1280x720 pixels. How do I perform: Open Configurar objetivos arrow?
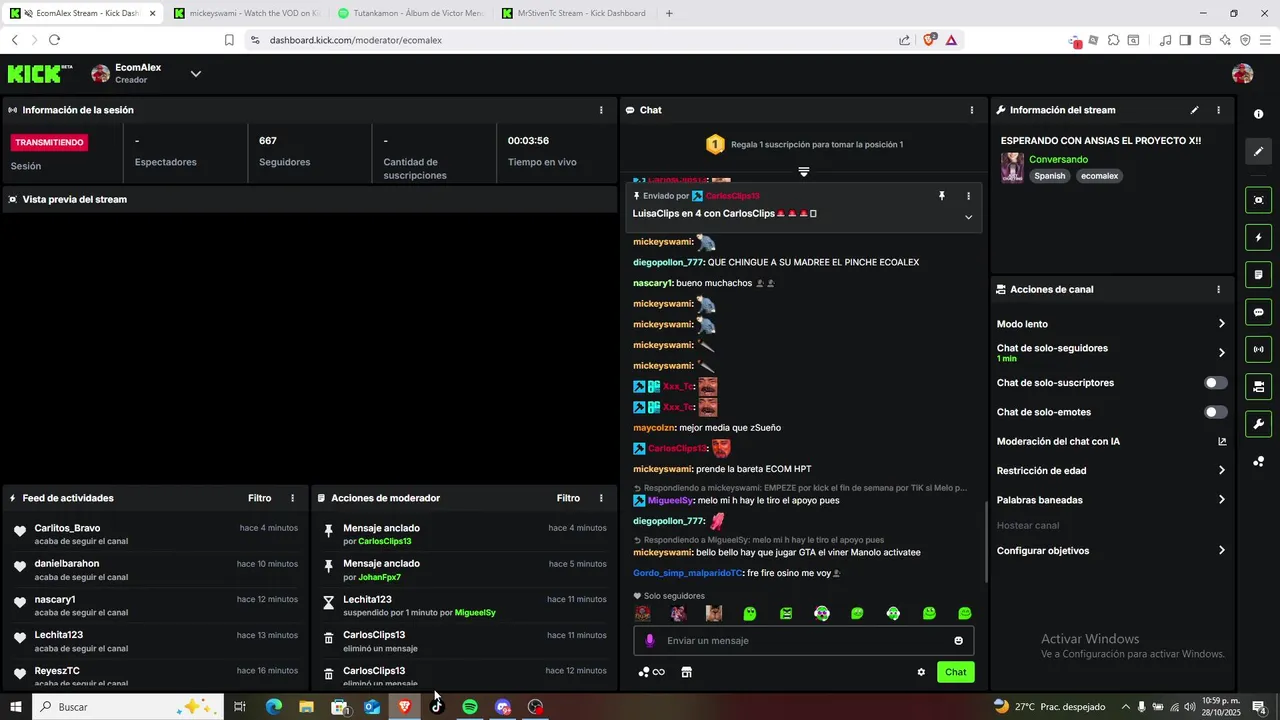coord(1221,551)
